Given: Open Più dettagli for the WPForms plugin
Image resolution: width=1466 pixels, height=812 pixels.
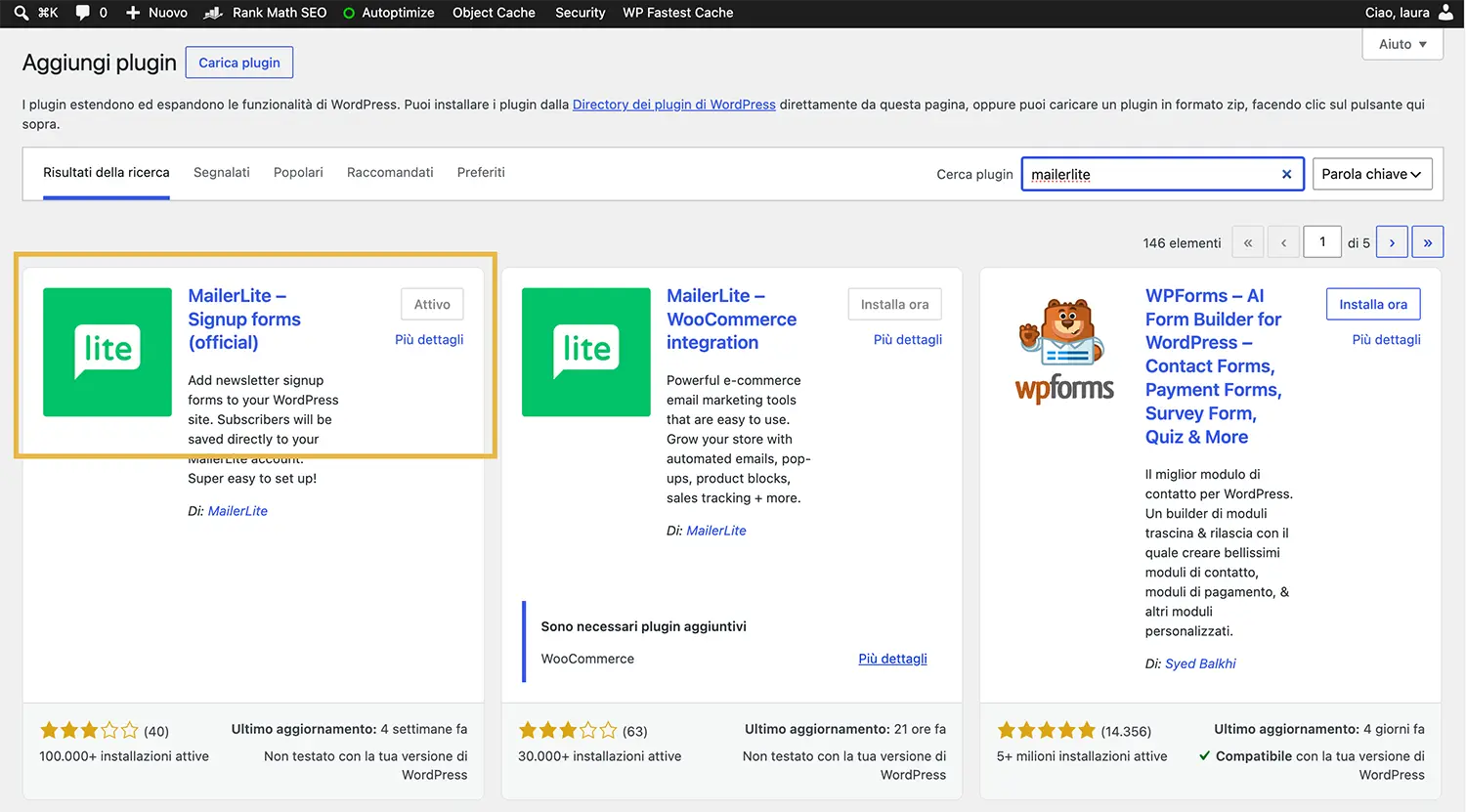Looking at the screenshot, I should point(1386,340).
